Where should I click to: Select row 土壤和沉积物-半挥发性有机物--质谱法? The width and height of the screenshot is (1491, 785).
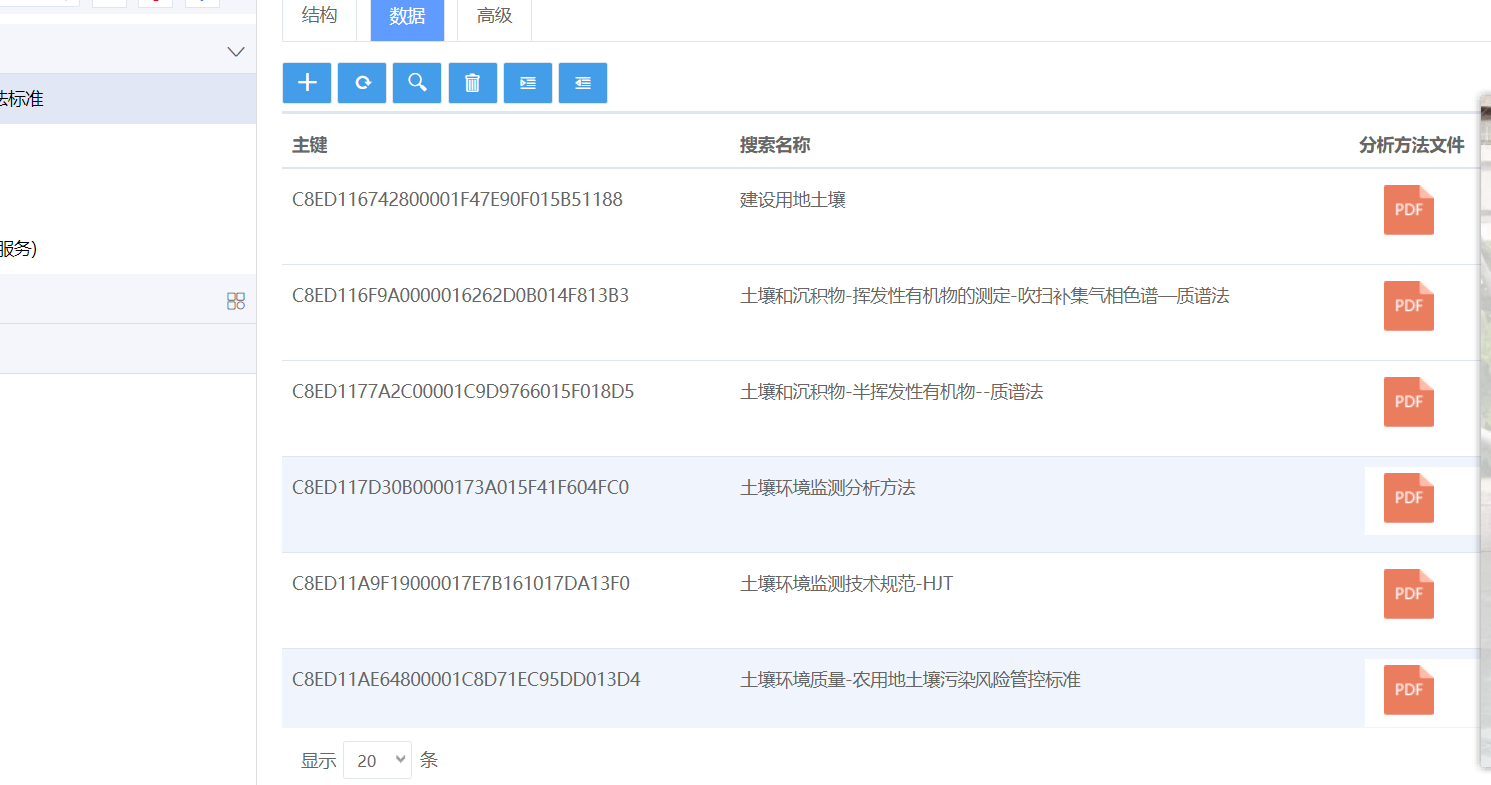(x=891, y=392)
